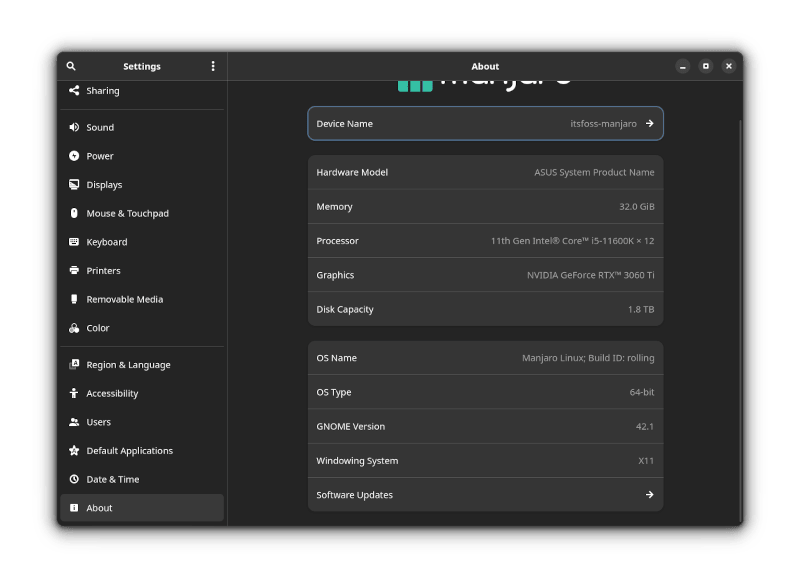Click the search icon in Settings header
Screen dimensions: 800x588
click(71, 66)
